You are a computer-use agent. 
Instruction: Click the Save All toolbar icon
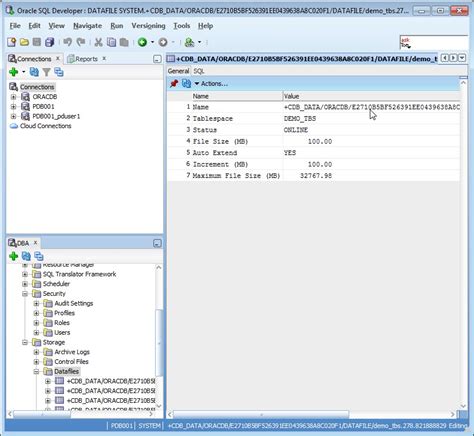(x=49, y=42)
